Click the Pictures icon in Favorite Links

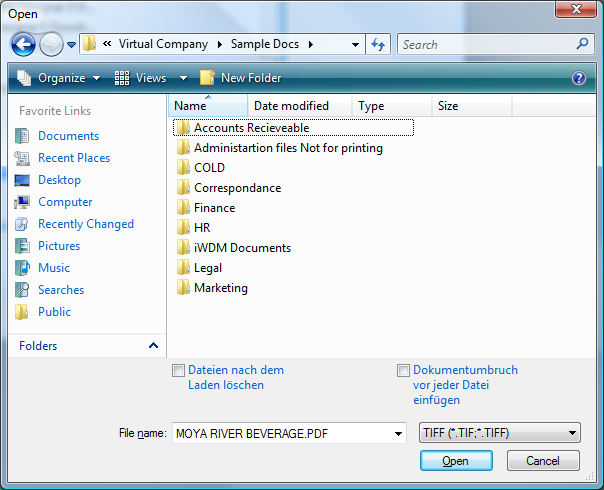click(x=22, y=246)
